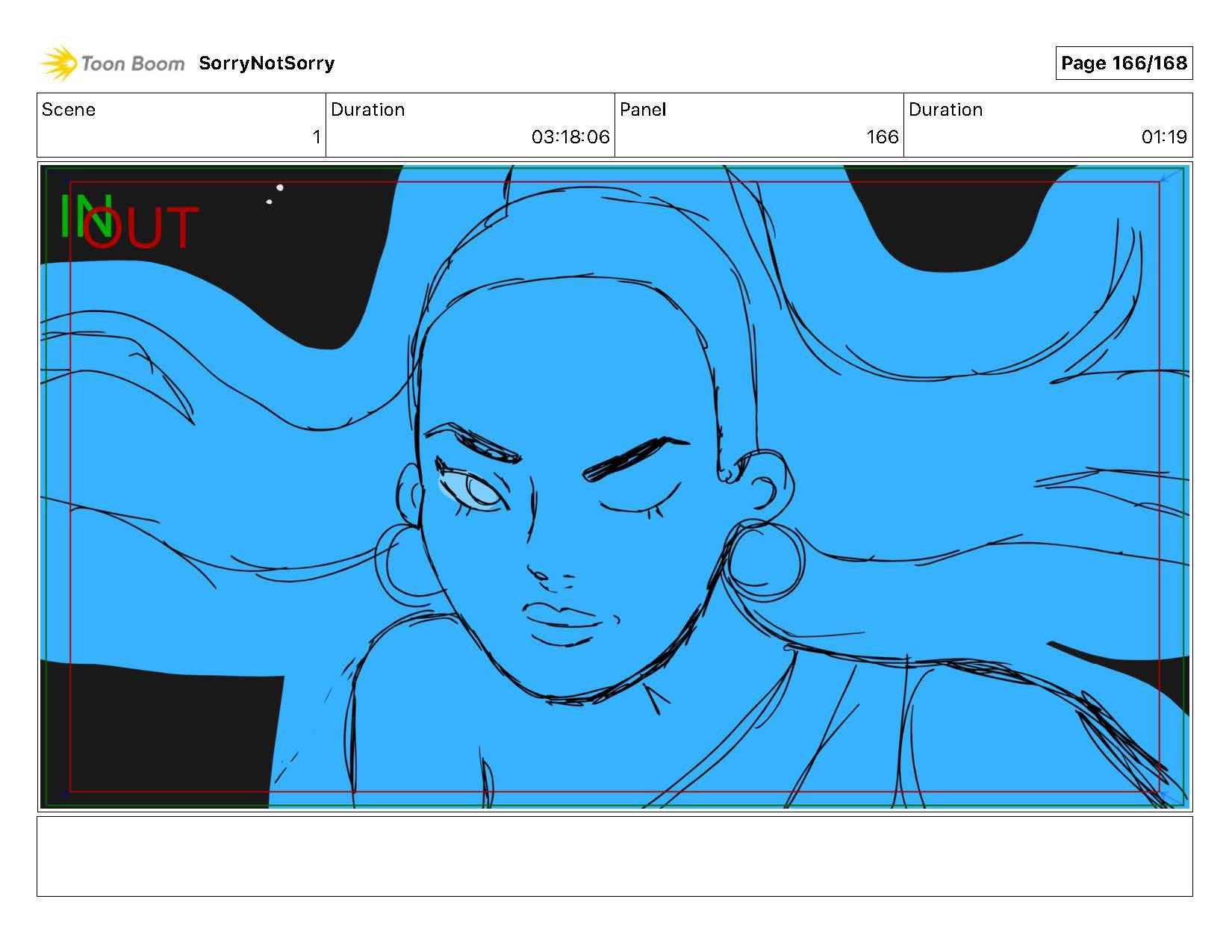The image size is (1232, 952).
Task: Click the storyboard panel drawing of the face
Action: [615, 487]
